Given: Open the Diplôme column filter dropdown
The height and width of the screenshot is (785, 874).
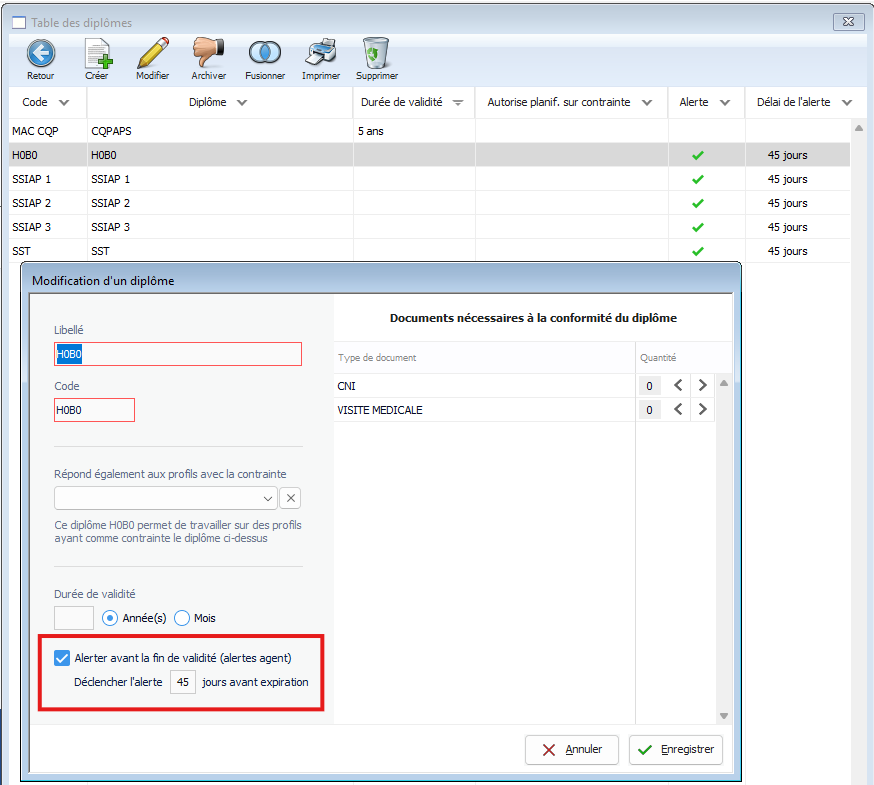Looking at the screenshot, I should [x=242, y=103].
